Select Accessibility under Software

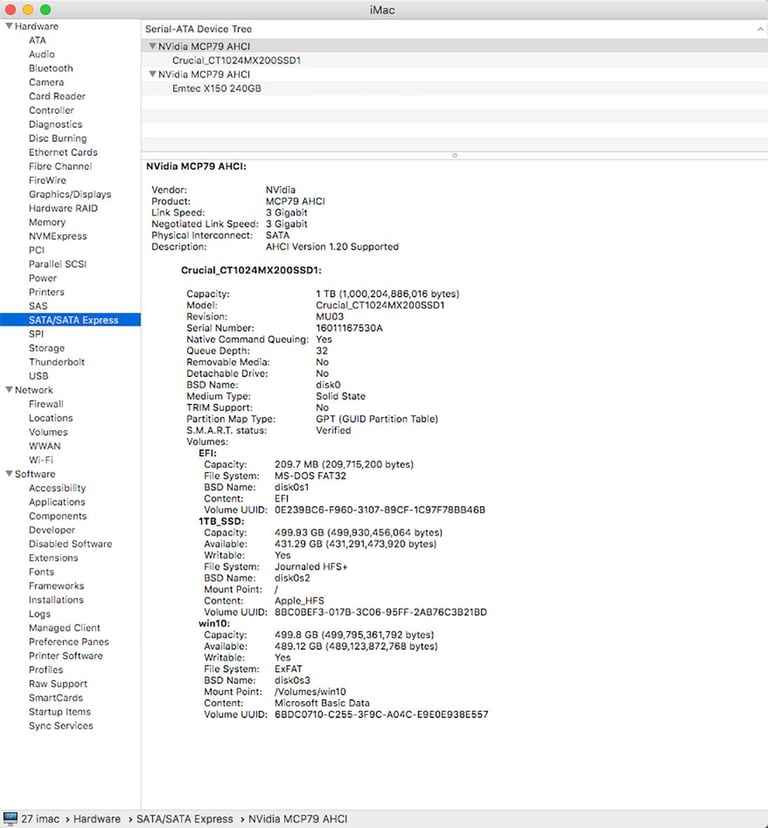[57, 488]
